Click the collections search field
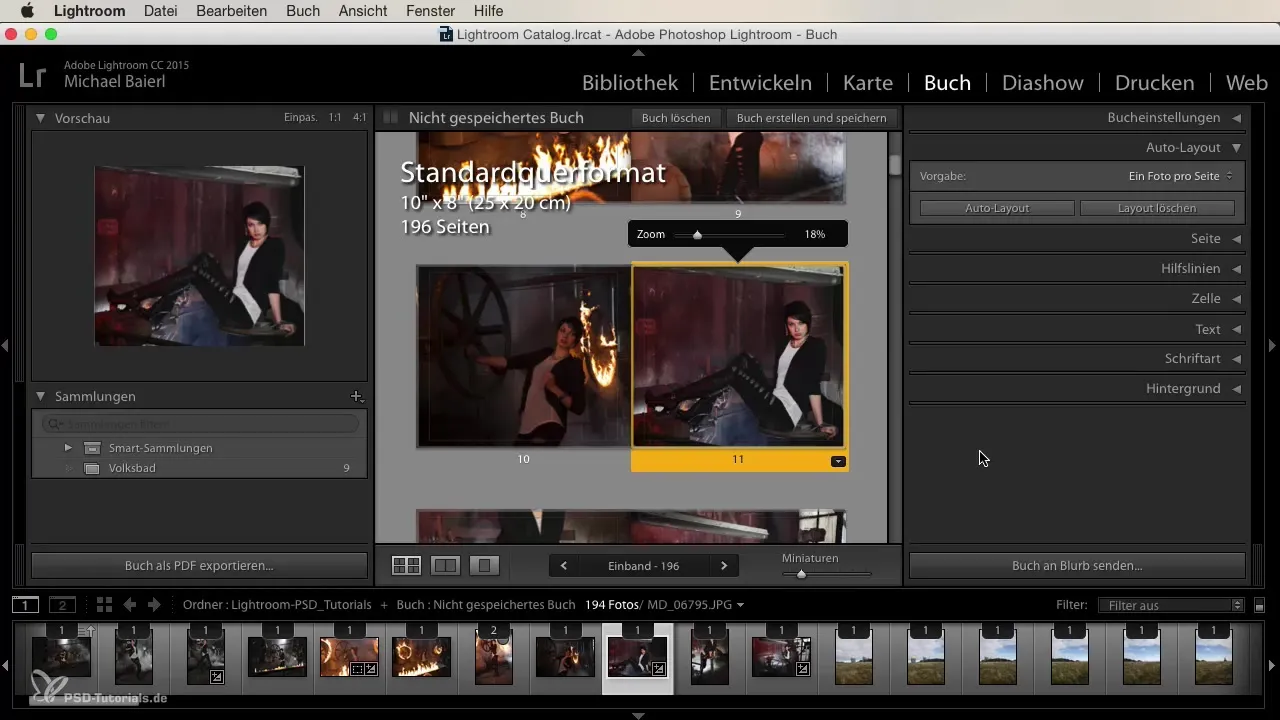 [x=199, y=424]
